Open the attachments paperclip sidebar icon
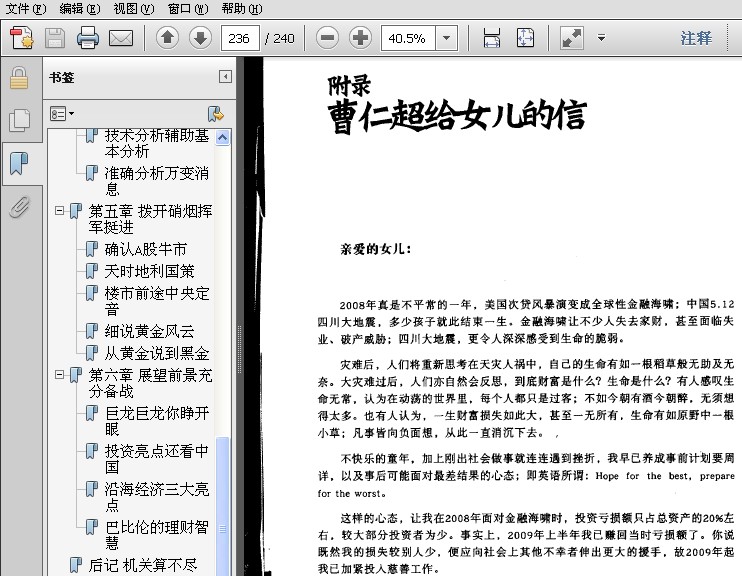This screenshot has width=742, height=576. click(x=19, y=206)
